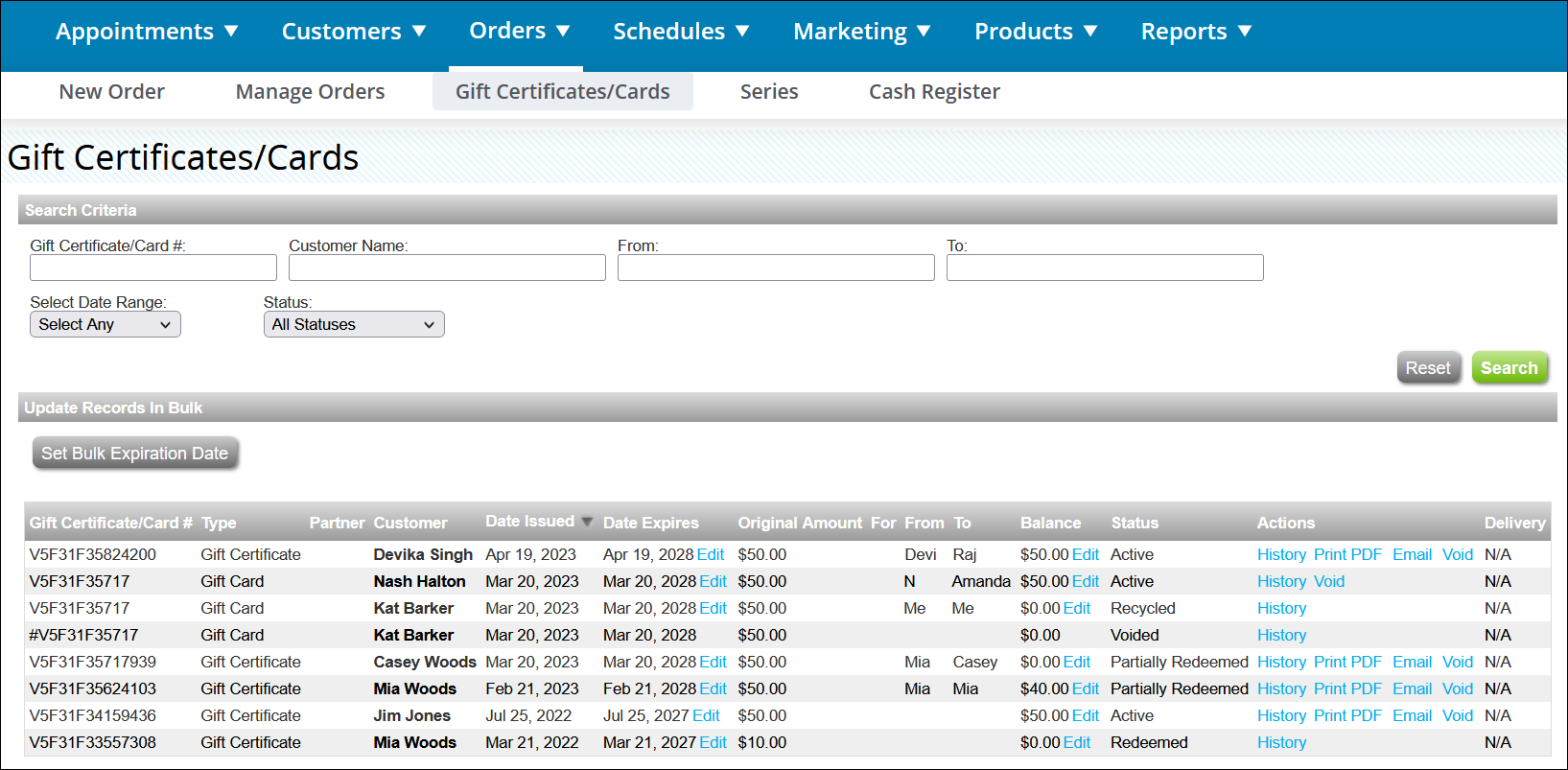This screenshot has width=1568, height=770.
Task: Email Jim Jones' gift certificate
Action: [1412, 716]
